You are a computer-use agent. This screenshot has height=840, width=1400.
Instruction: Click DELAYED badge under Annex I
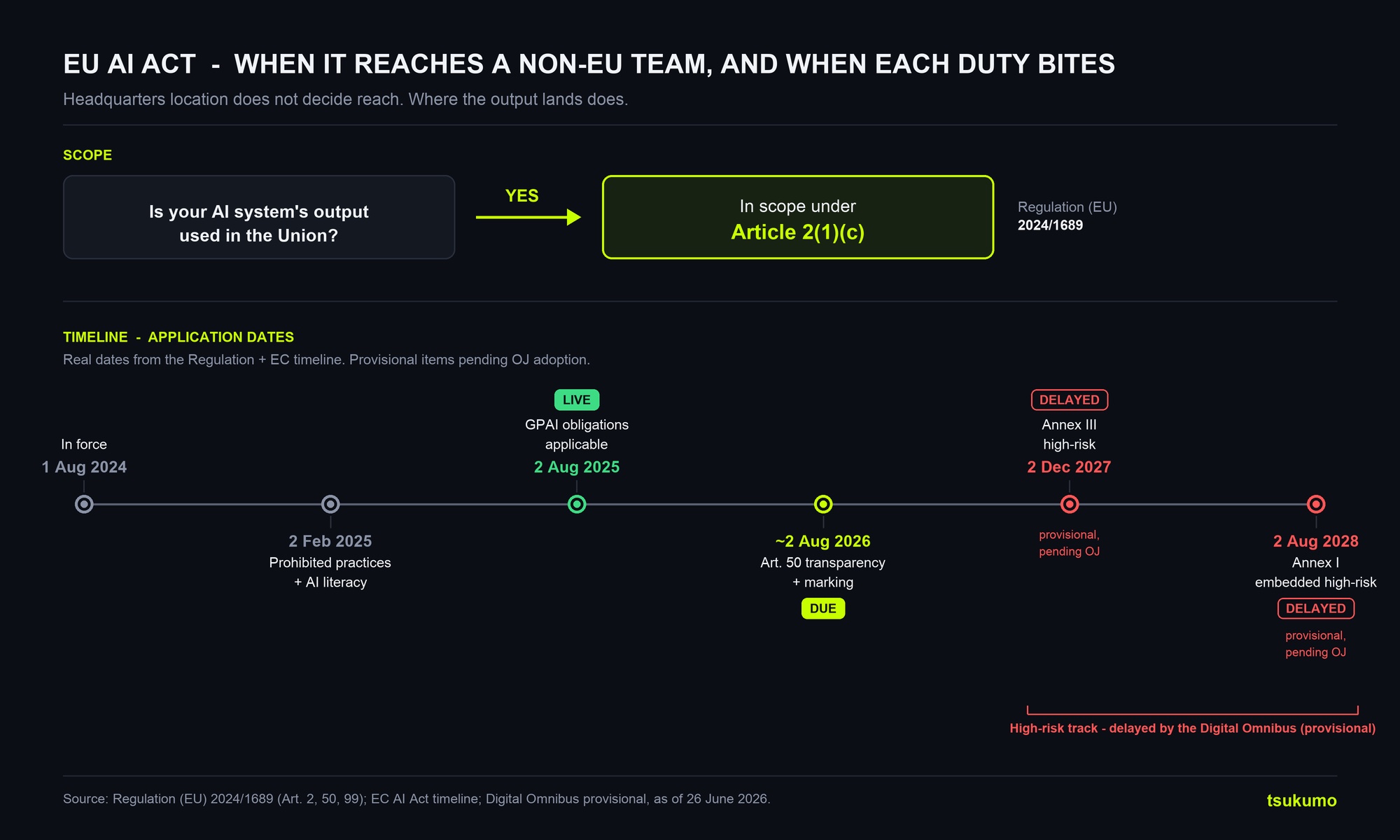1316,608
